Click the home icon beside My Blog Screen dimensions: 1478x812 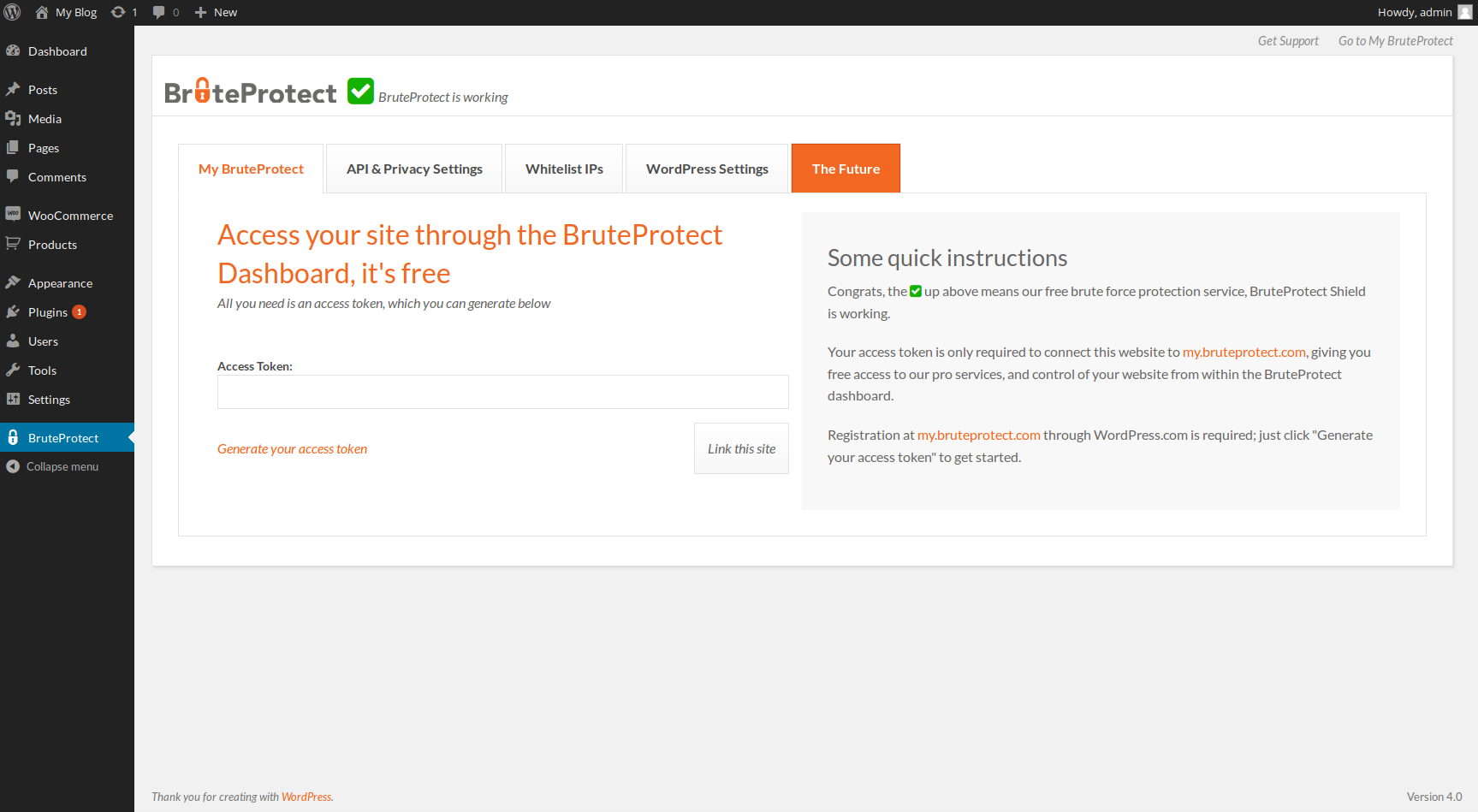[x=41, y=12]
